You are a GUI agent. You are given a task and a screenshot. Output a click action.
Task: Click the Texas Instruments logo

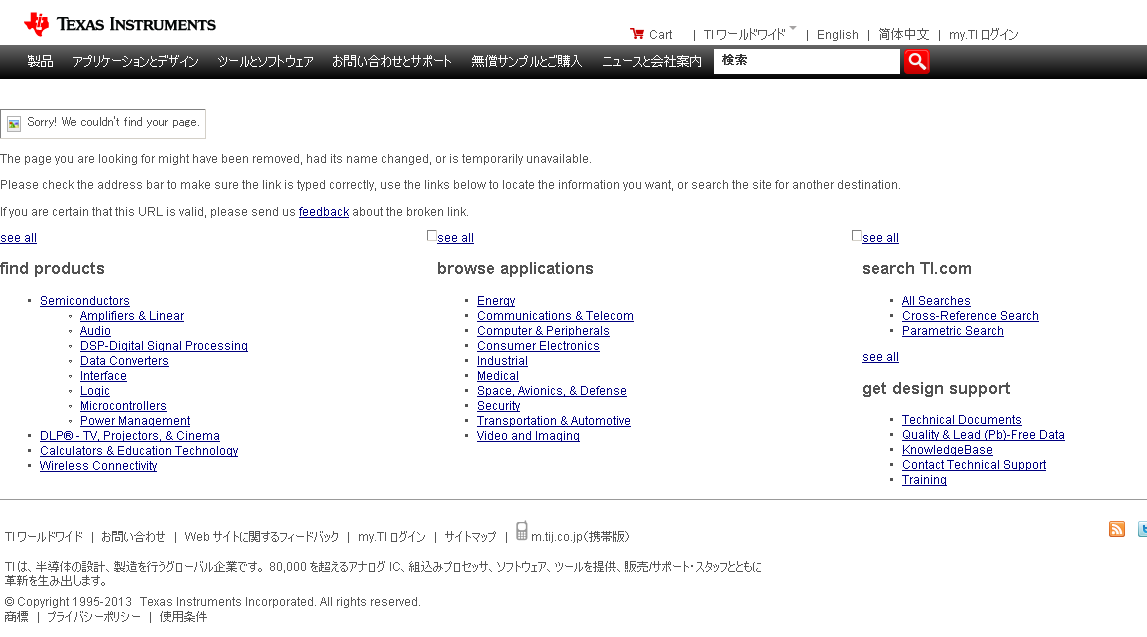coord(120,24)
